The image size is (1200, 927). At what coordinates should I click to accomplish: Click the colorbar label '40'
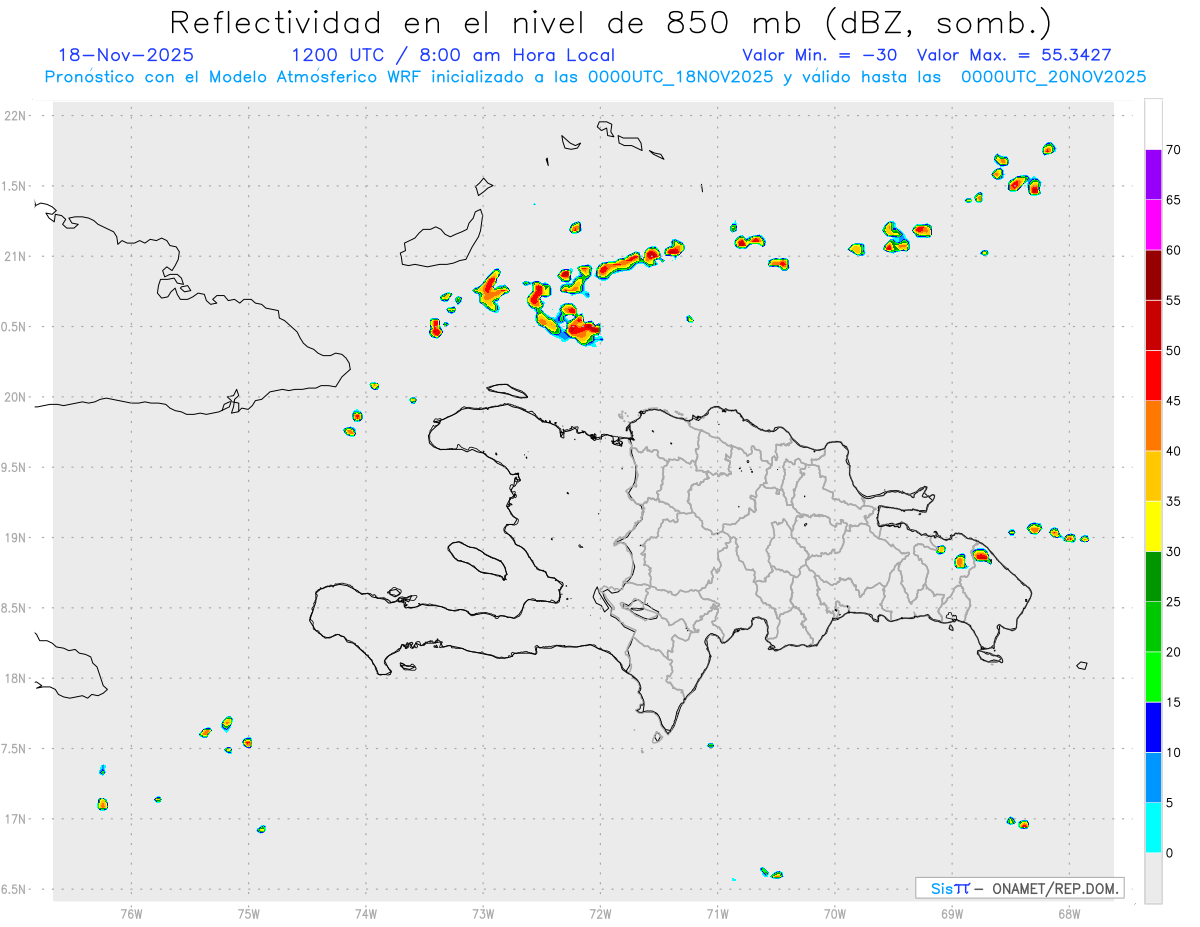1173,451
